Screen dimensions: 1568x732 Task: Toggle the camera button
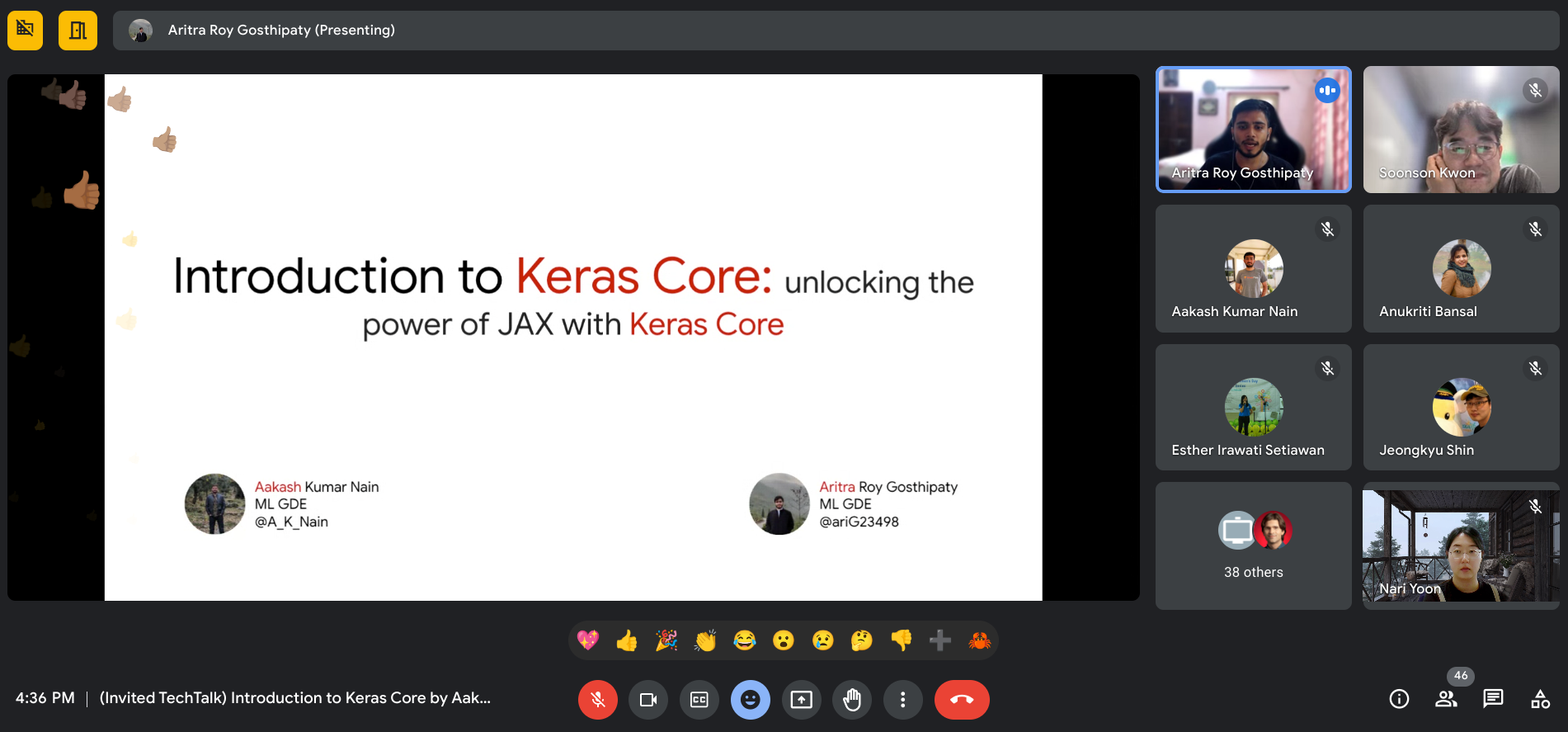[648, 700]
